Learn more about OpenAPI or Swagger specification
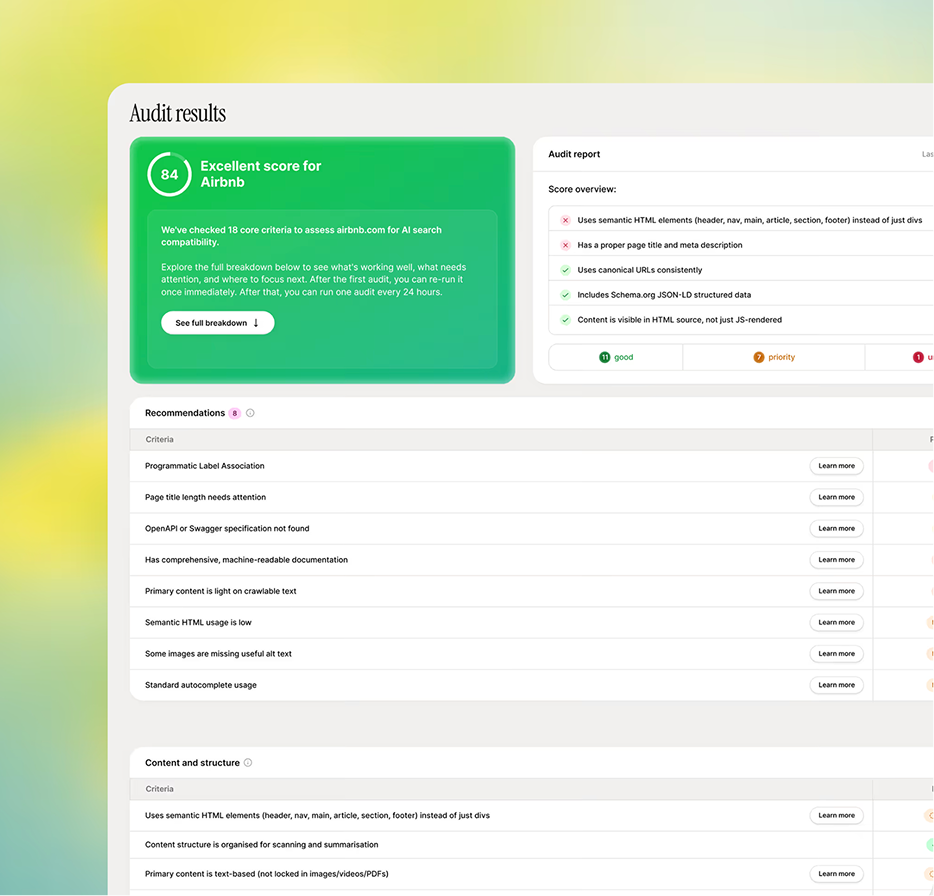 [836, 528]
